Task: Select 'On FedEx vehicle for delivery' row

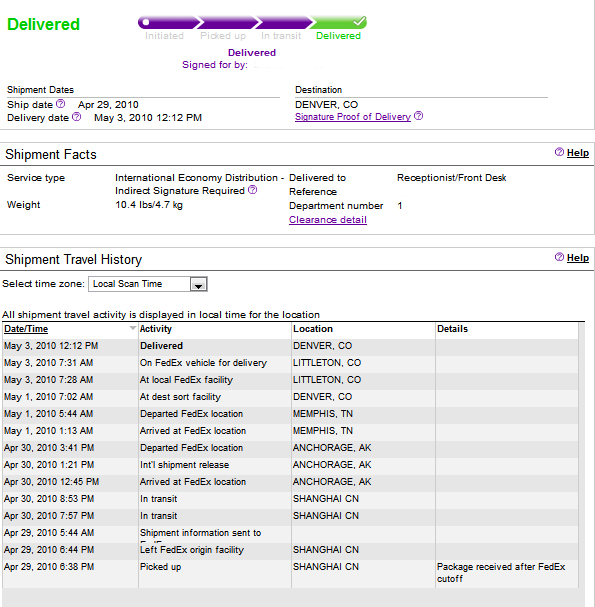Action: coord(290,363)
